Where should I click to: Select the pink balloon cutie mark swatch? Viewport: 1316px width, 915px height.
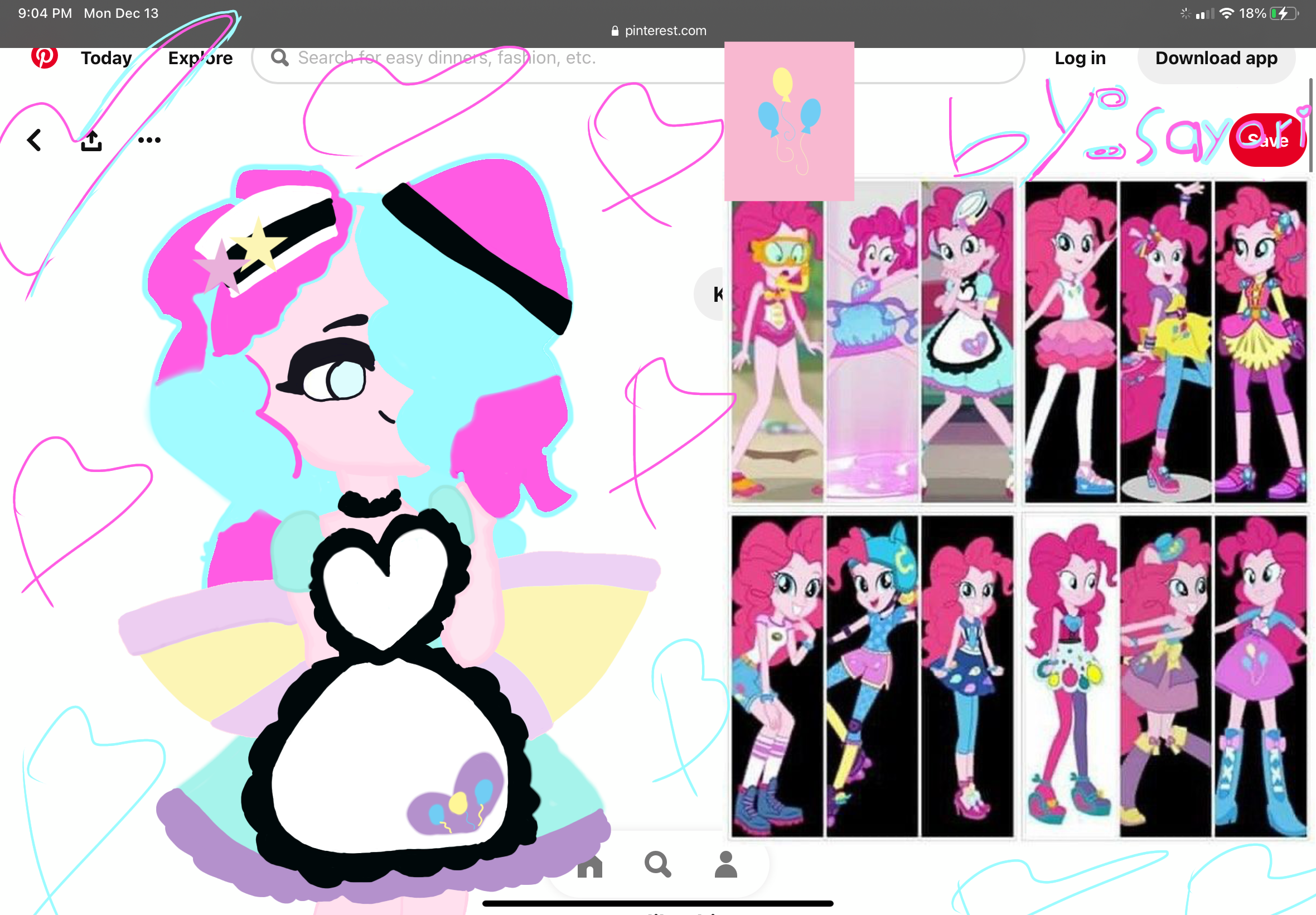click(789, 122)
